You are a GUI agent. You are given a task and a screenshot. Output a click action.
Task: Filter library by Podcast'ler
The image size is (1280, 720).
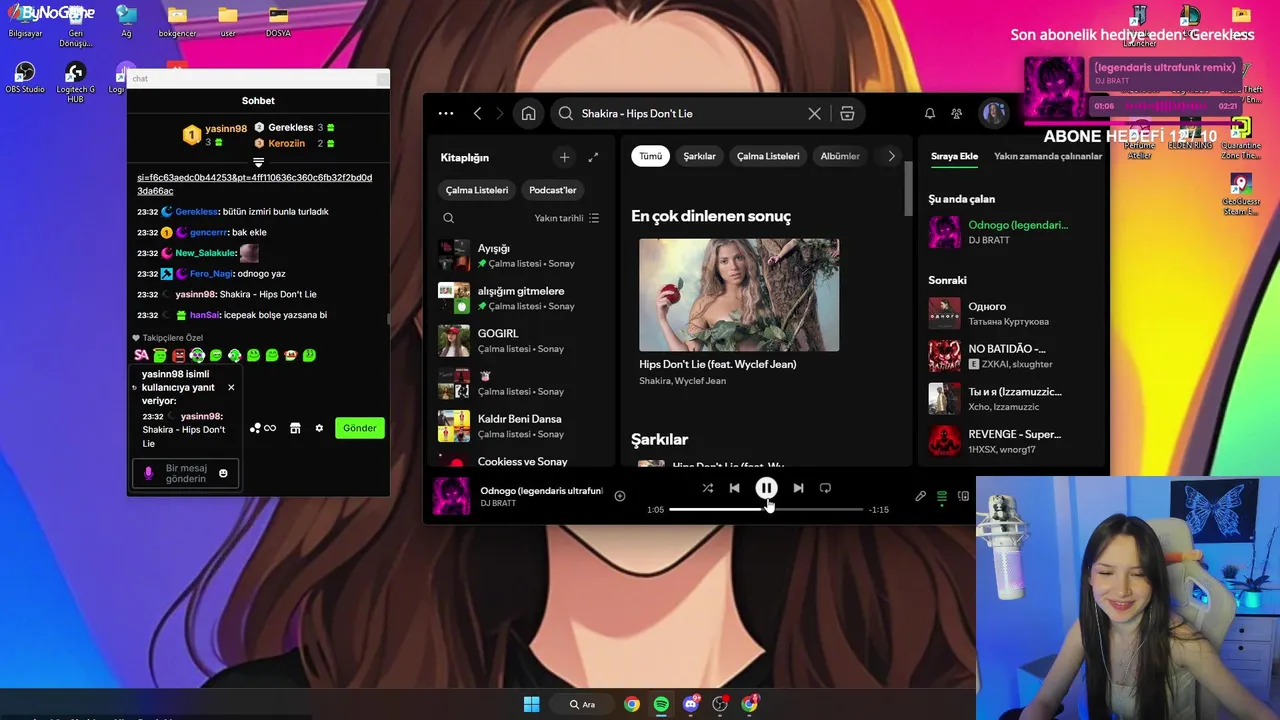coord(553,190)
